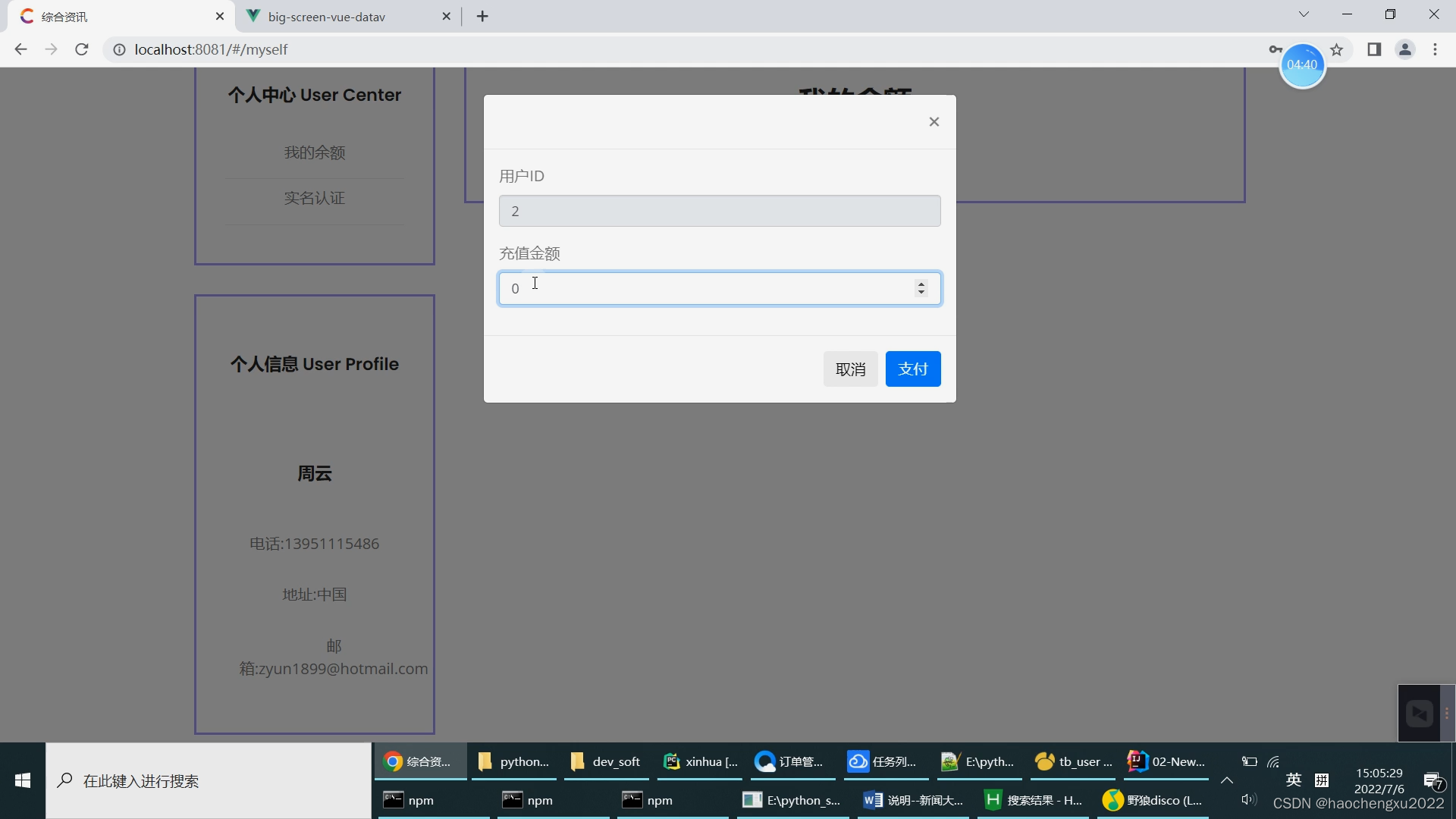1456x819 pixels.
Task: Click the disabled 用户ID field
Action: (x=720, y=211)
